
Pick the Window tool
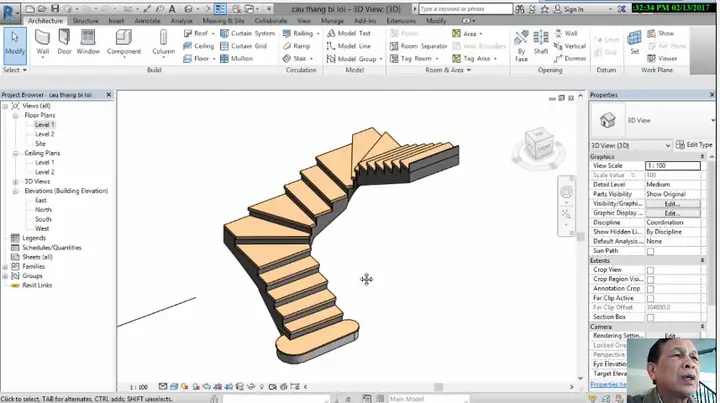pyautogui.click(x=88, y=42)
